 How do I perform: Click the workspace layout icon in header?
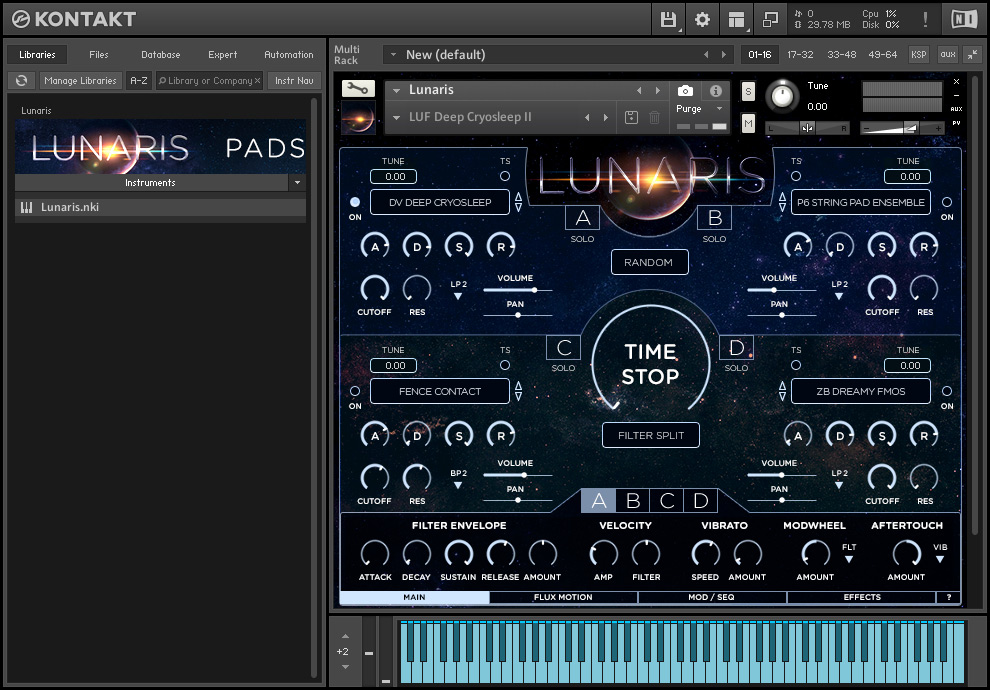pos(737,19)
